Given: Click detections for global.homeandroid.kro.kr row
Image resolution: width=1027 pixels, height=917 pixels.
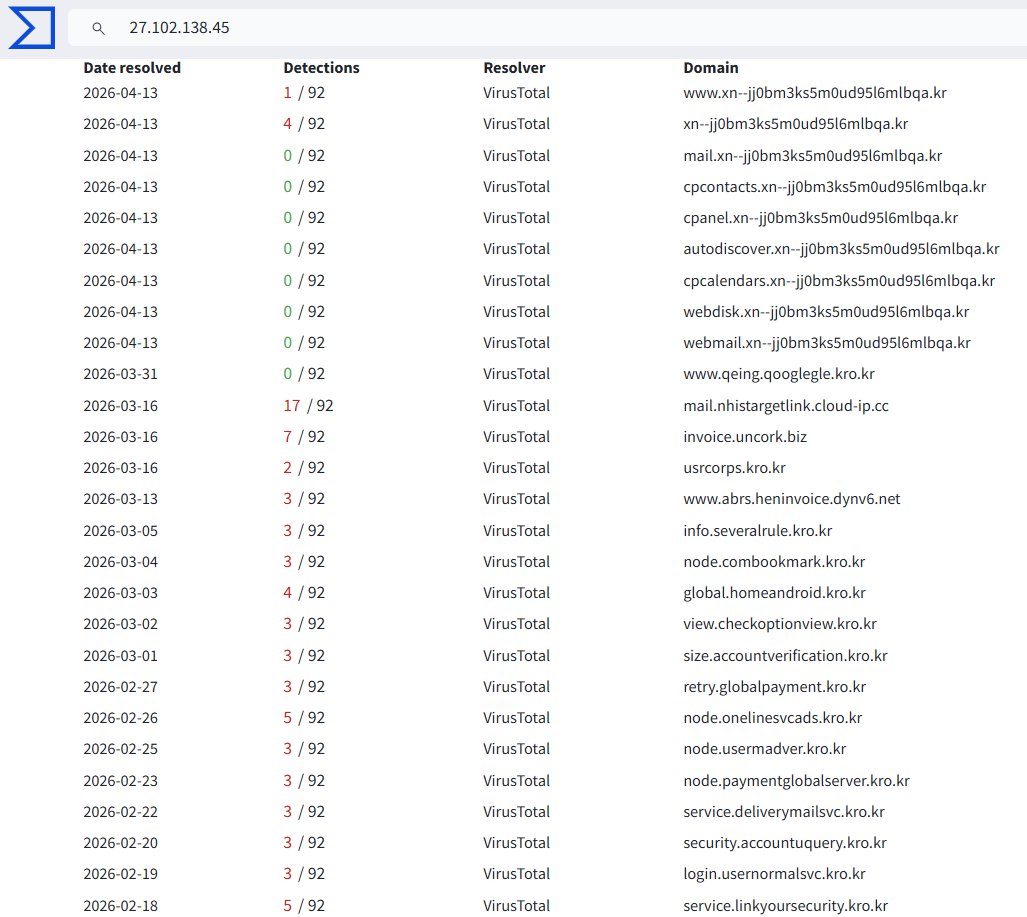Looking at the screenshot, I should [x=304, y=593].
